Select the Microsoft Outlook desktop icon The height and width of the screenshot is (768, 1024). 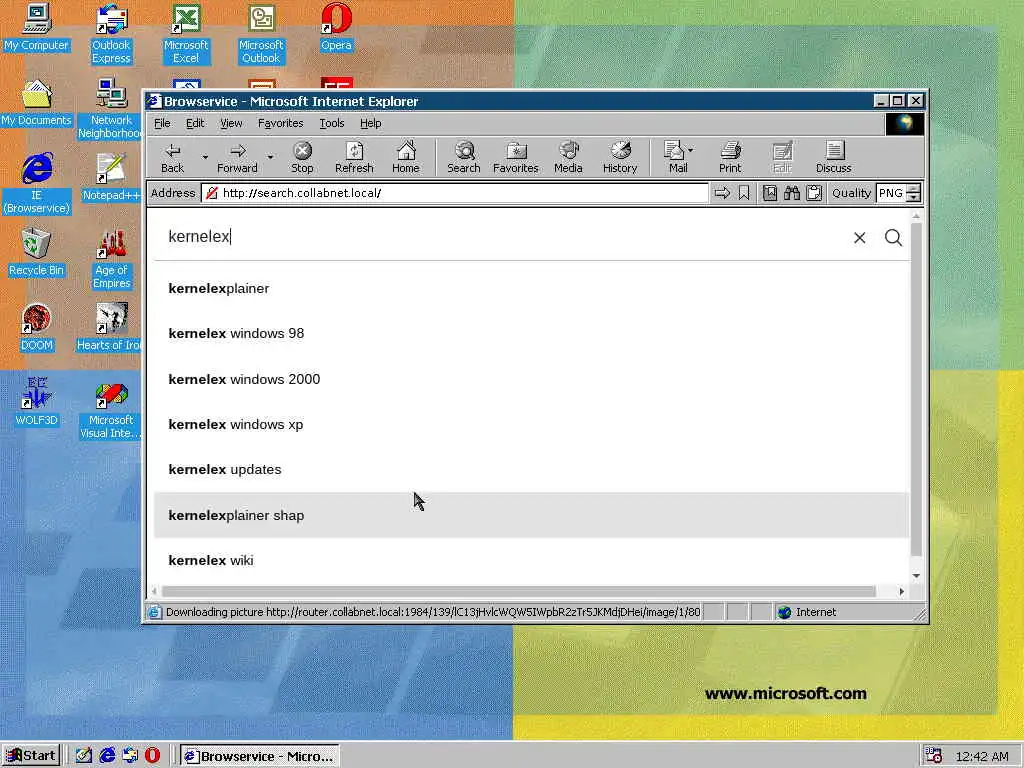[261, 34]
